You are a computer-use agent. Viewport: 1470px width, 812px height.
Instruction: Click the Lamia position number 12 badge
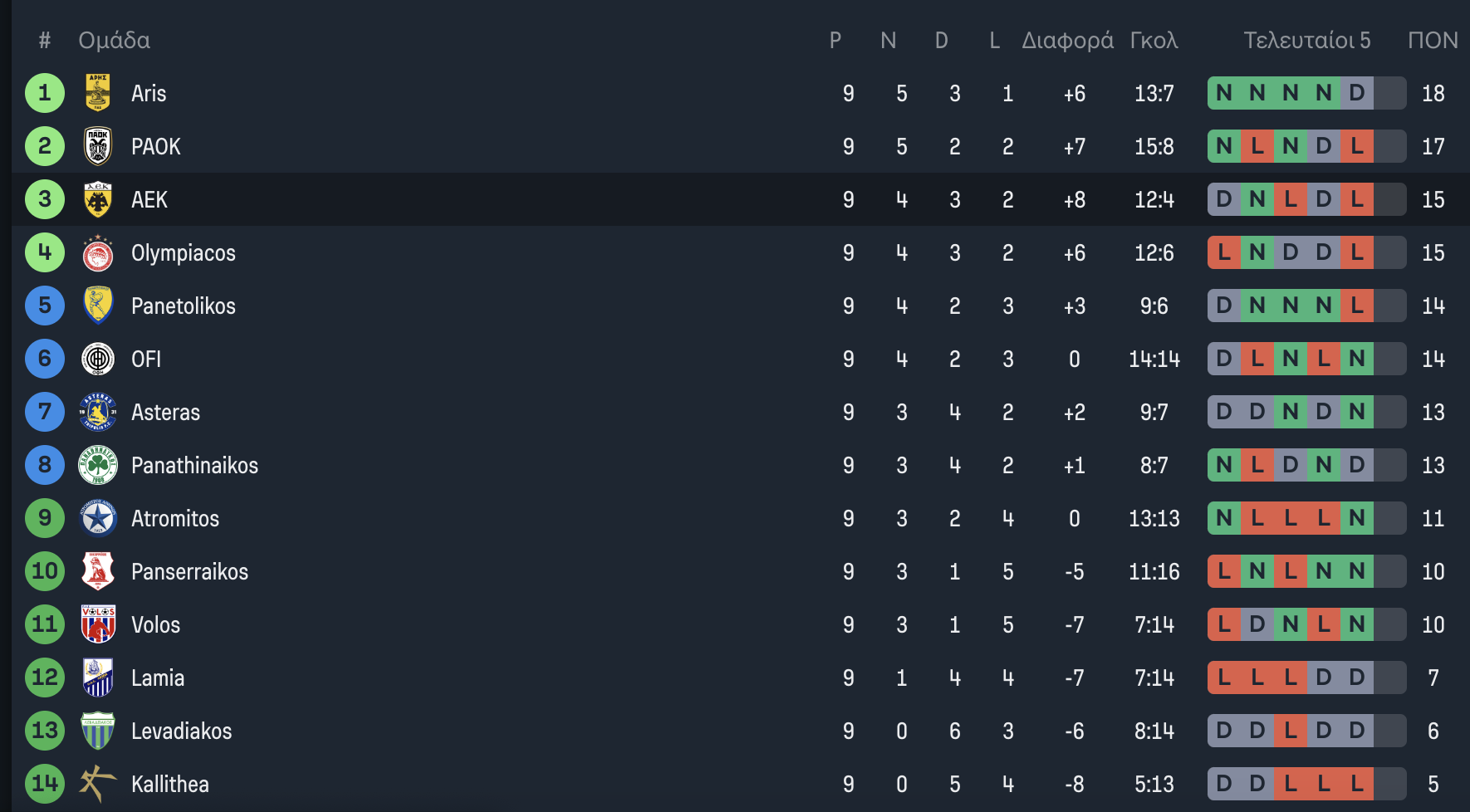pos(45,677)
